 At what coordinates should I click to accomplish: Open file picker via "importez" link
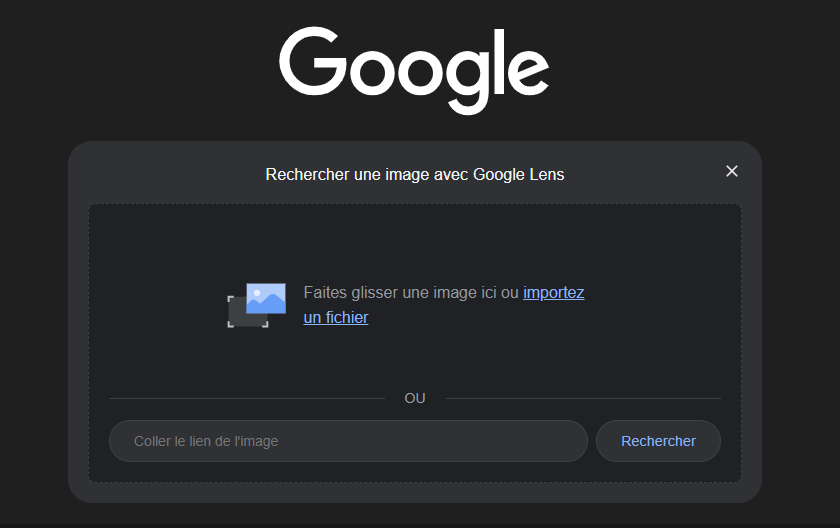pos(553,293)
